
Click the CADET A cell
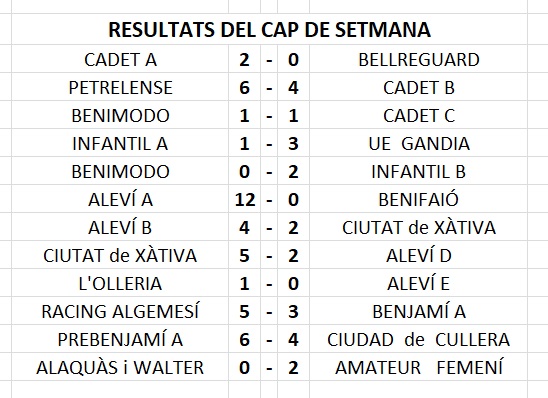[120, 59]
